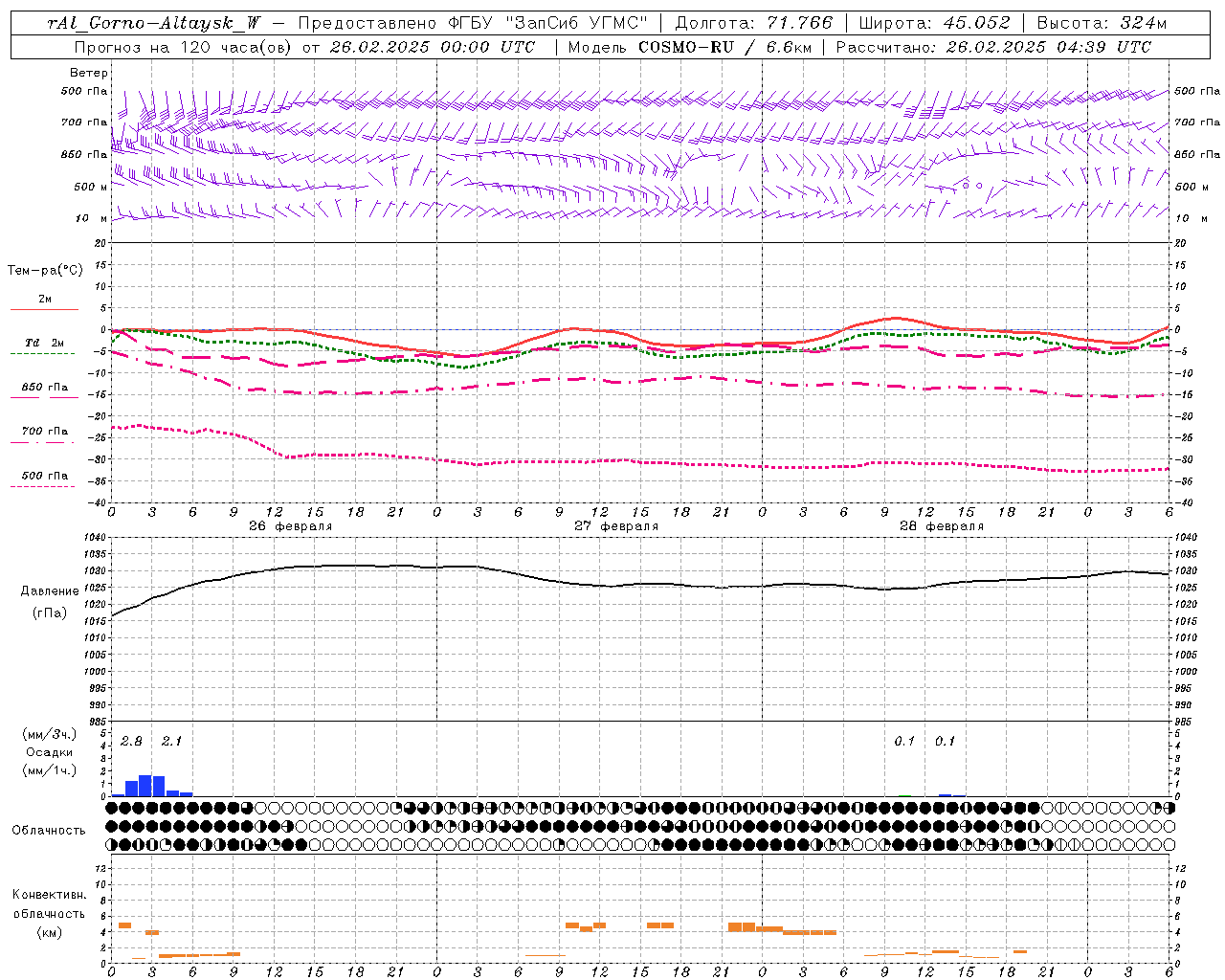Click the Широта: 45.052 value

(934, 24)
